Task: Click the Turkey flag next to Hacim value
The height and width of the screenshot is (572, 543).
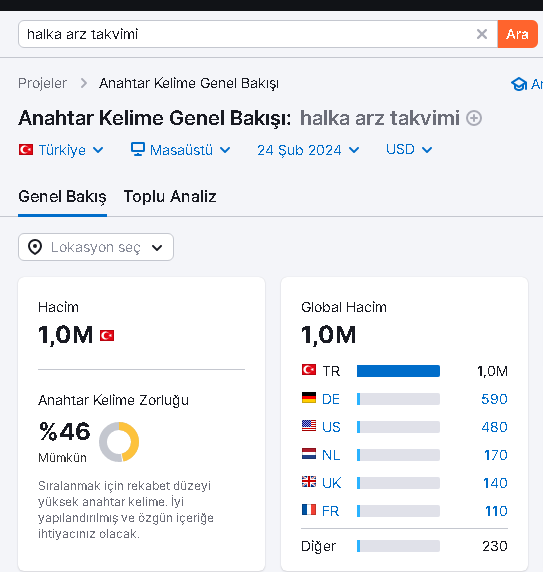Action: tap(107, 335)
